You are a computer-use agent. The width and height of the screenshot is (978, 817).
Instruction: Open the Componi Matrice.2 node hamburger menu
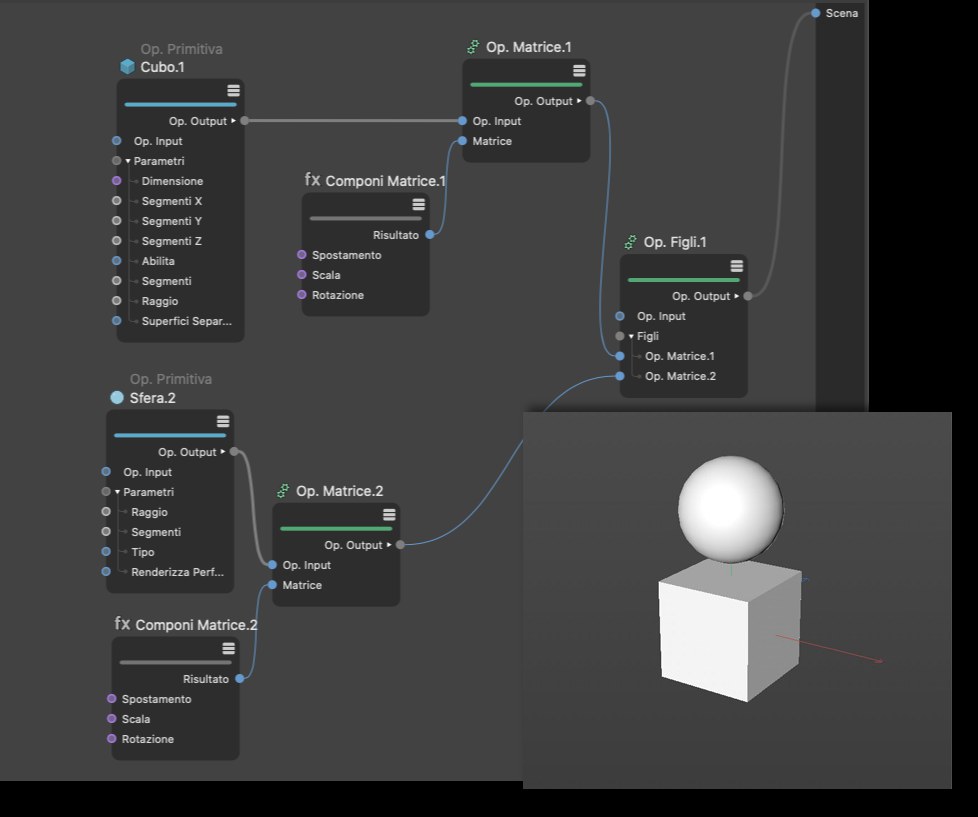(x=229, y=648)
